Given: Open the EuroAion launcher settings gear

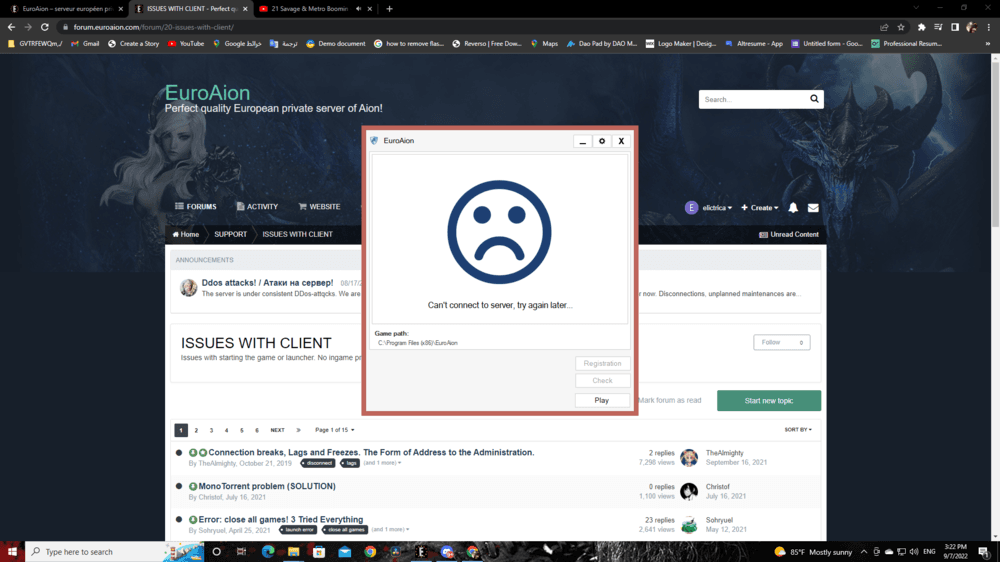Looking at the screenshot, I should pos(602,141).
